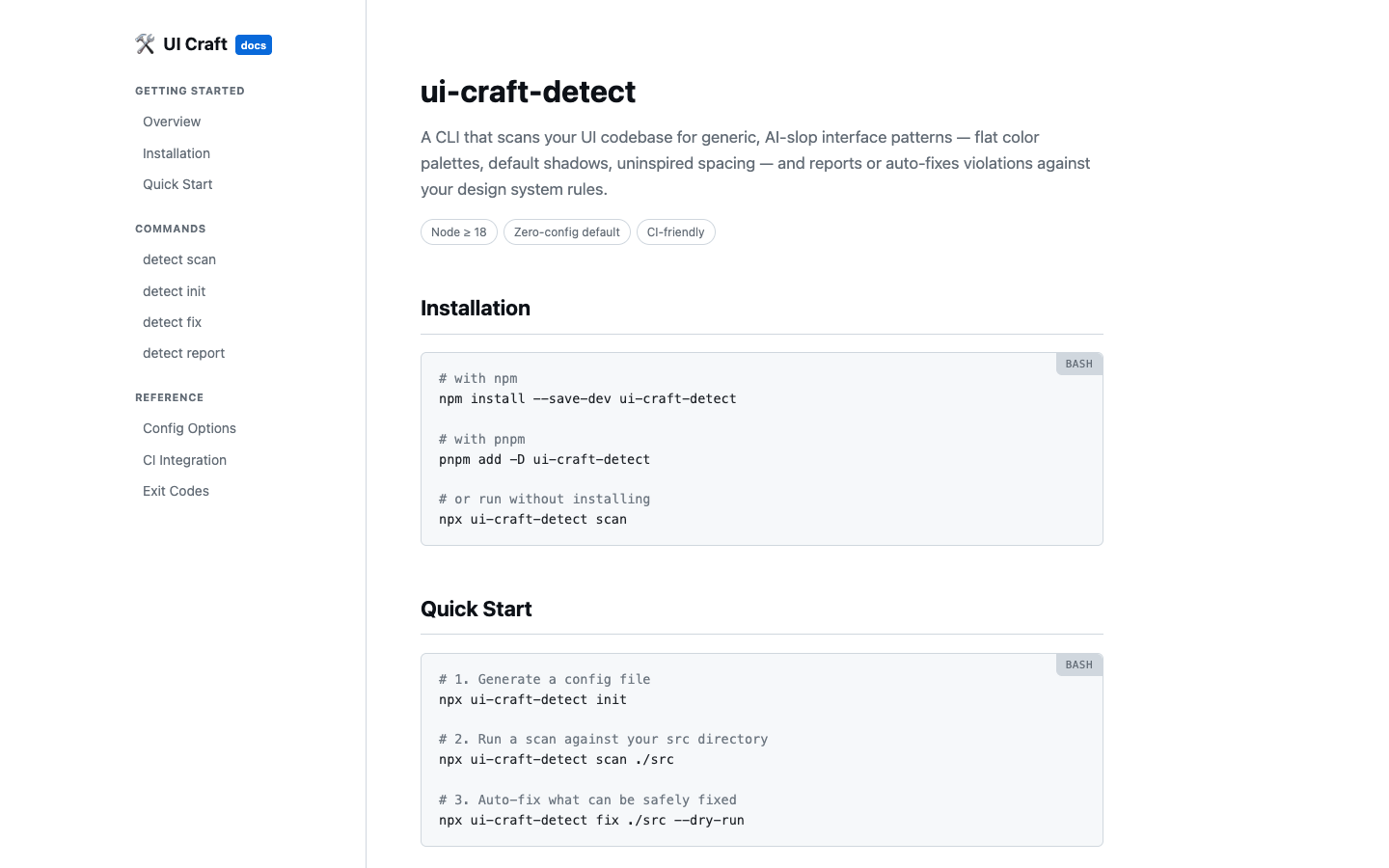The image size is (1389, 868).
Task: Open the detect scan command page
Action: 179,259
